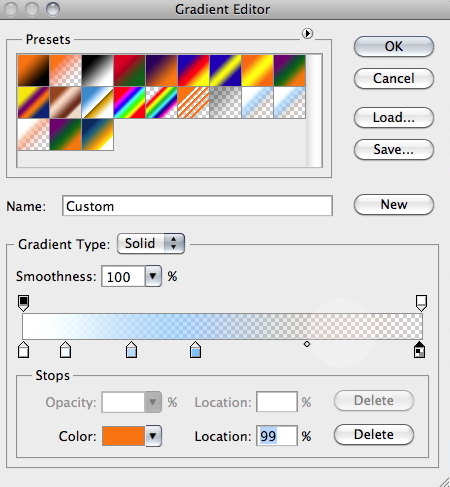Select the light blue color stop
The width and height of the screenshot is (450, 487).
(132, 349)
